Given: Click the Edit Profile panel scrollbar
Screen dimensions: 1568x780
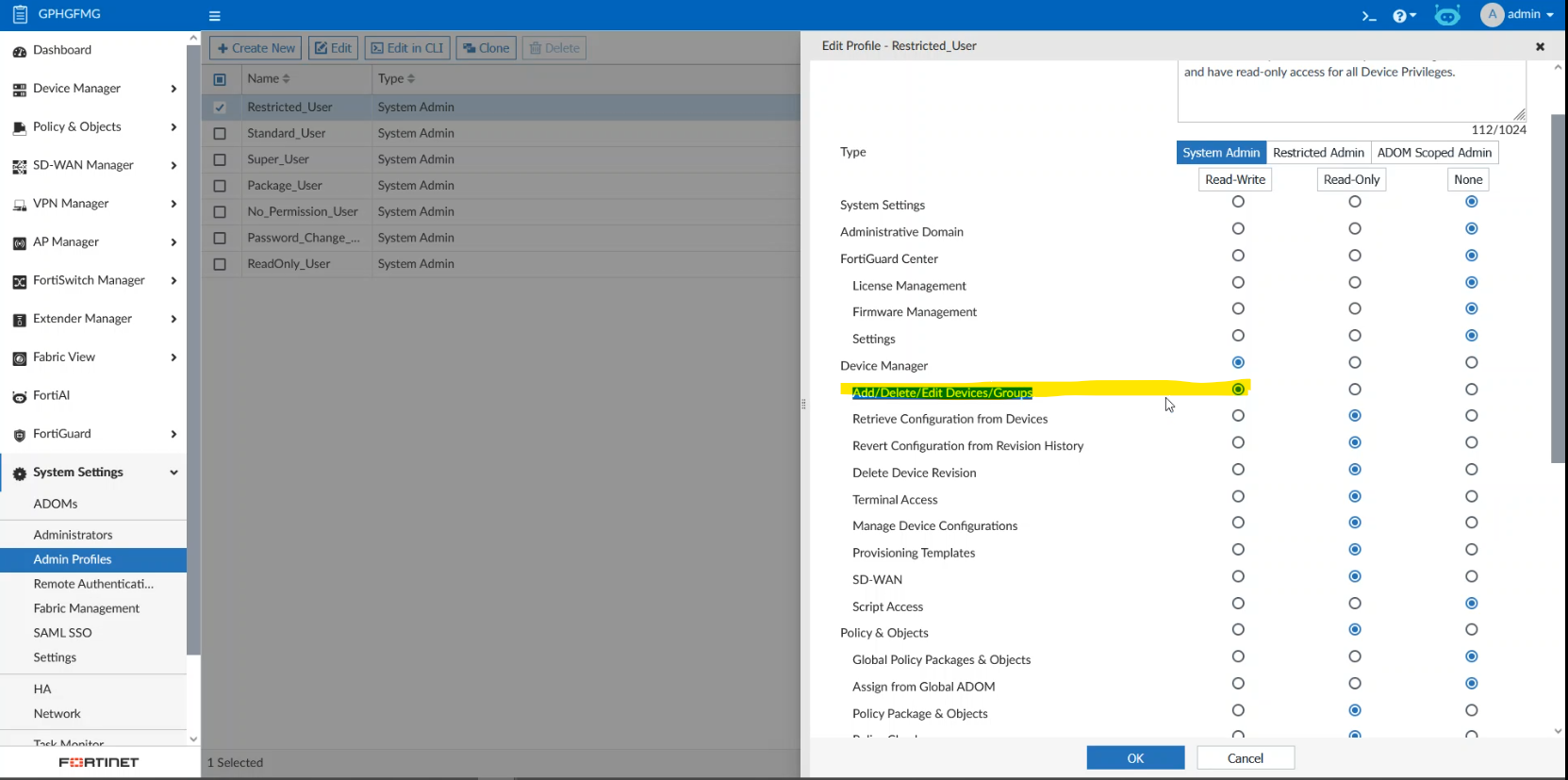Looking at the screenshot, I should click(1558, 289).
